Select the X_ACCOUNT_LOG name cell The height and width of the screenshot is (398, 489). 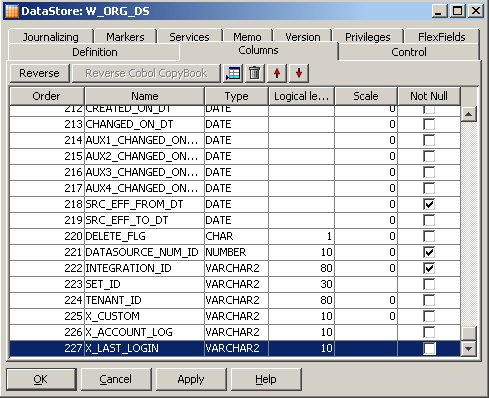point(144,332)
